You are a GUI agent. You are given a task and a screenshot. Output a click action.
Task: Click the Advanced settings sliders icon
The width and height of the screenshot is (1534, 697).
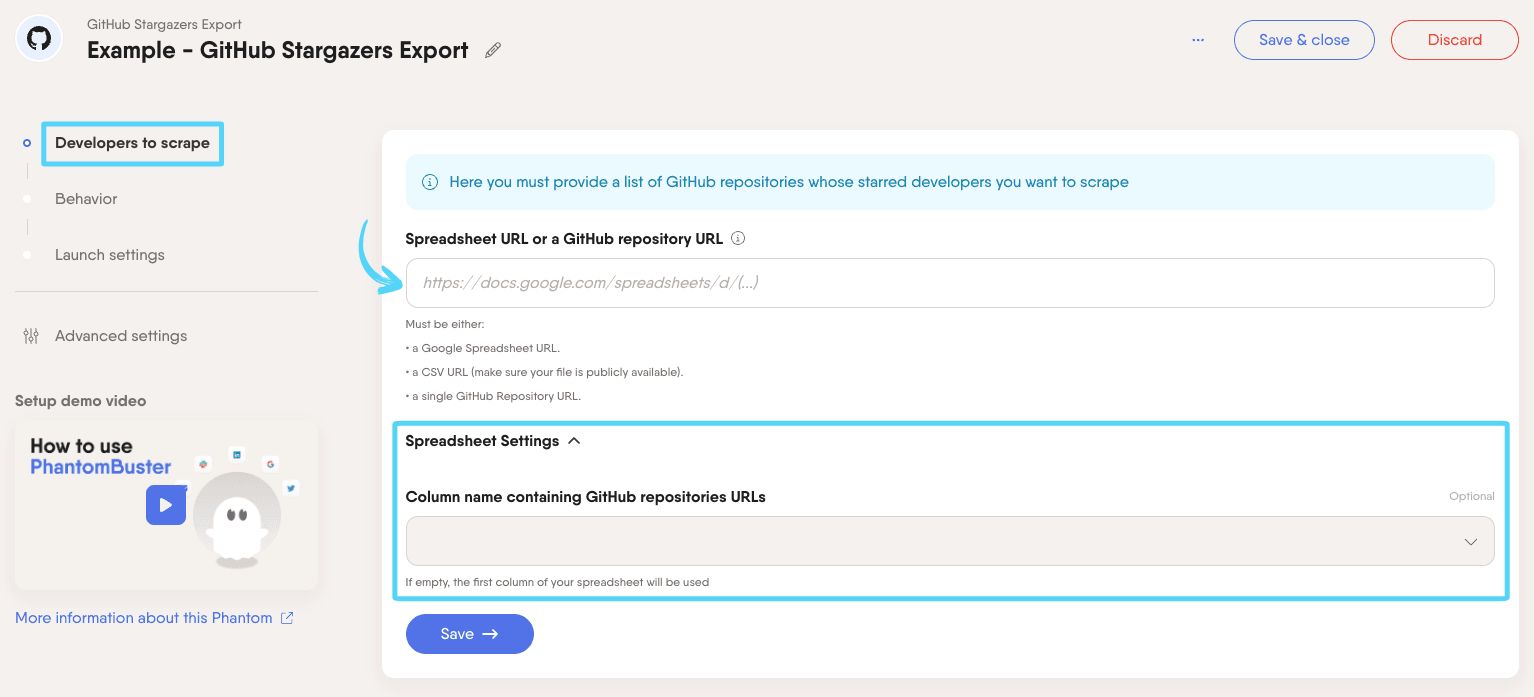31,336
